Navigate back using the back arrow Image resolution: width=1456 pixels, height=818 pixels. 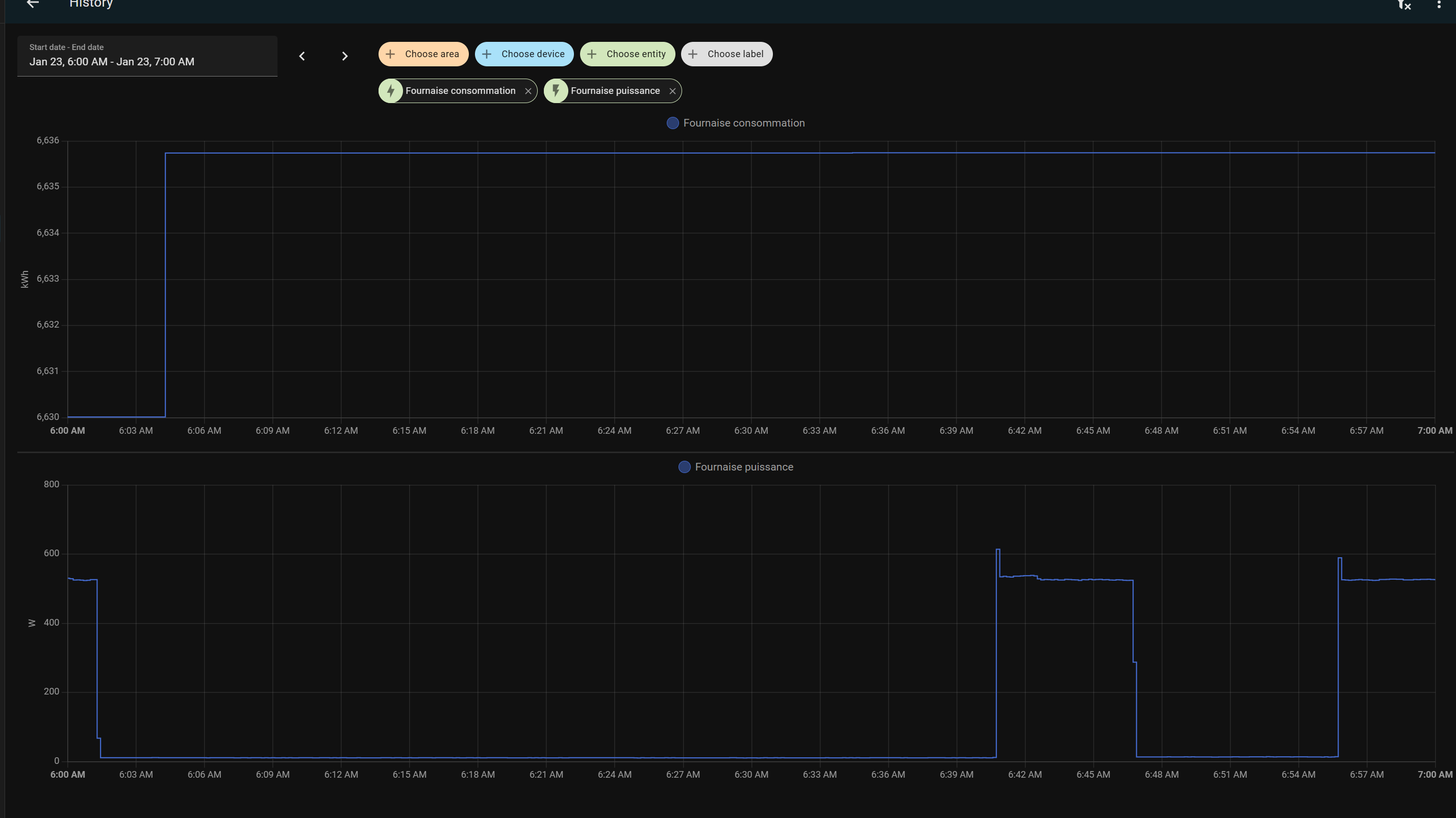(32, 5)
